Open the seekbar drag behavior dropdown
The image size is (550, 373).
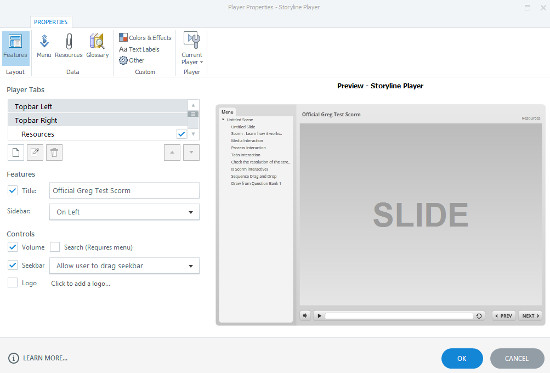(x=124, y=266)
